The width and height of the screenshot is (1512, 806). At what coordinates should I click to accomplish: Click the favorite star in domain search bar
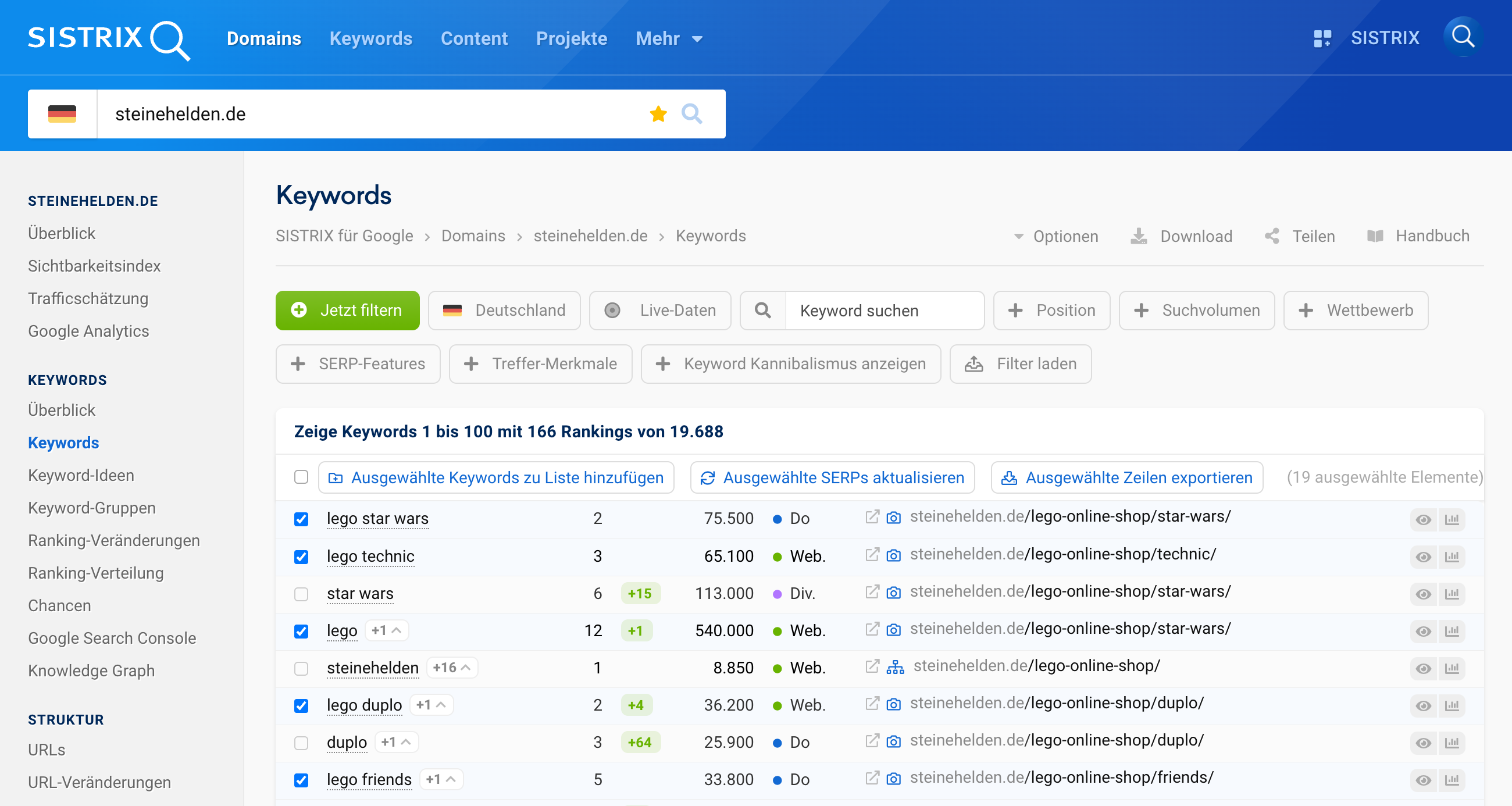pos(658,114)
